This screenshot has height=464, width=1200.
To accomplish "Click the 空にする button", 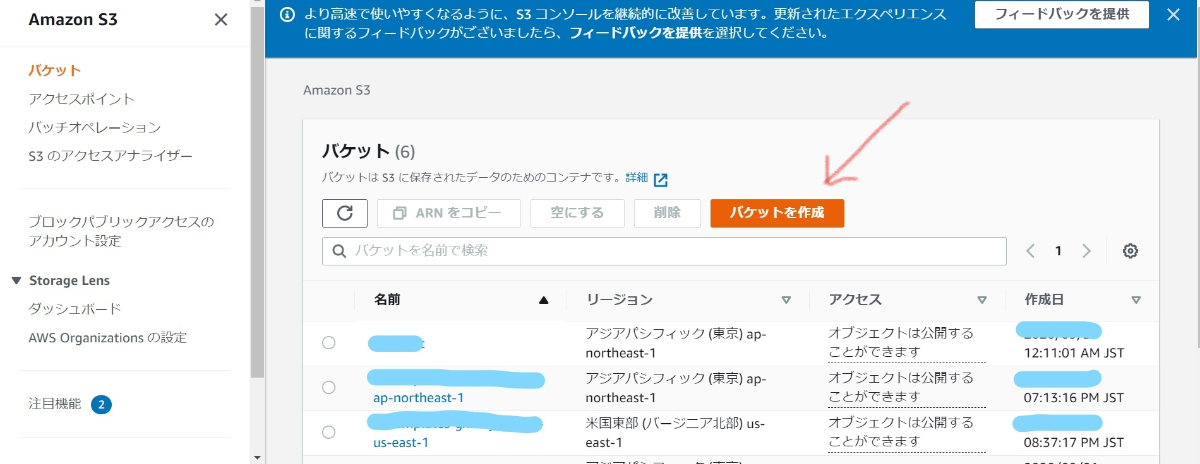I will click(x=578, y=213).
